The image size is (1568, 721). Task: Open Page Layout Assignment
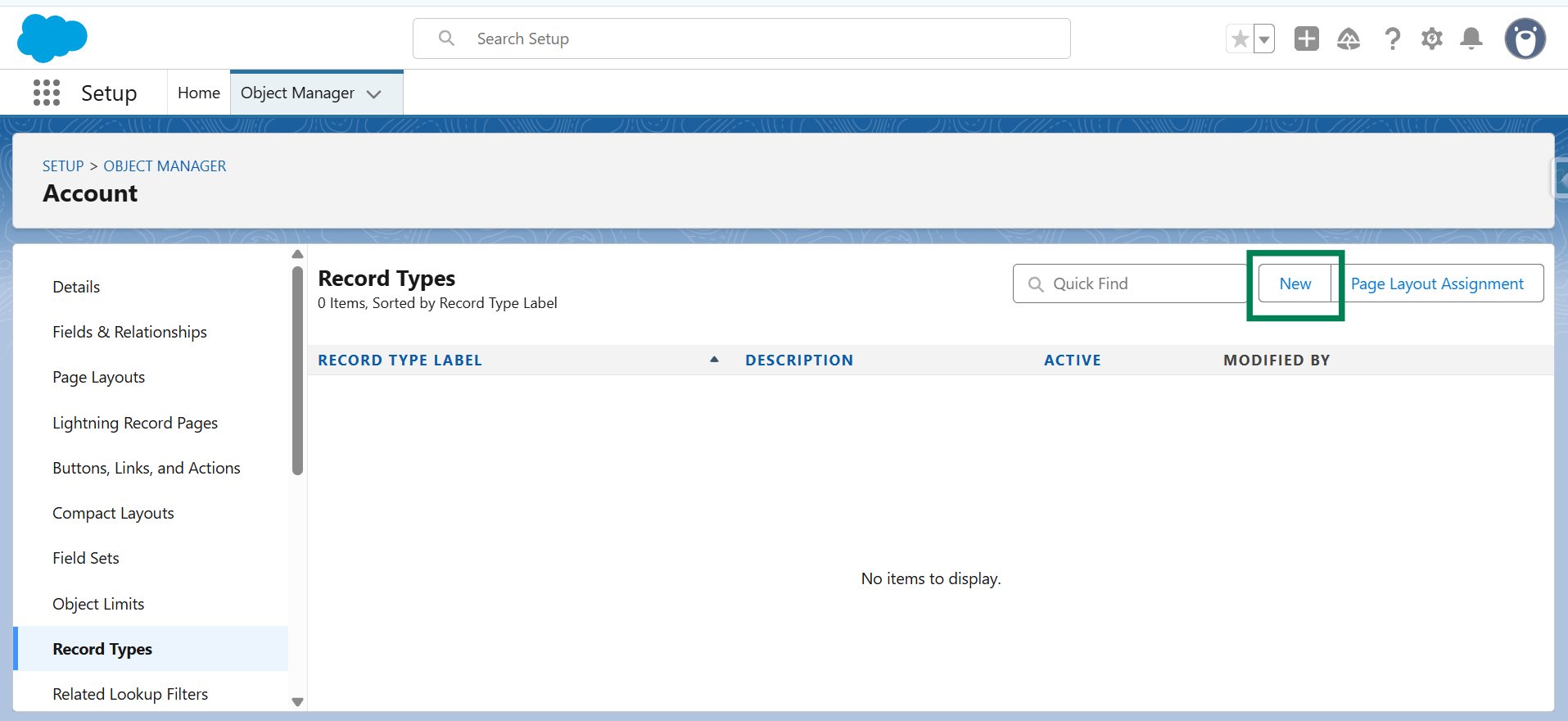click(x=1437, y=283)
